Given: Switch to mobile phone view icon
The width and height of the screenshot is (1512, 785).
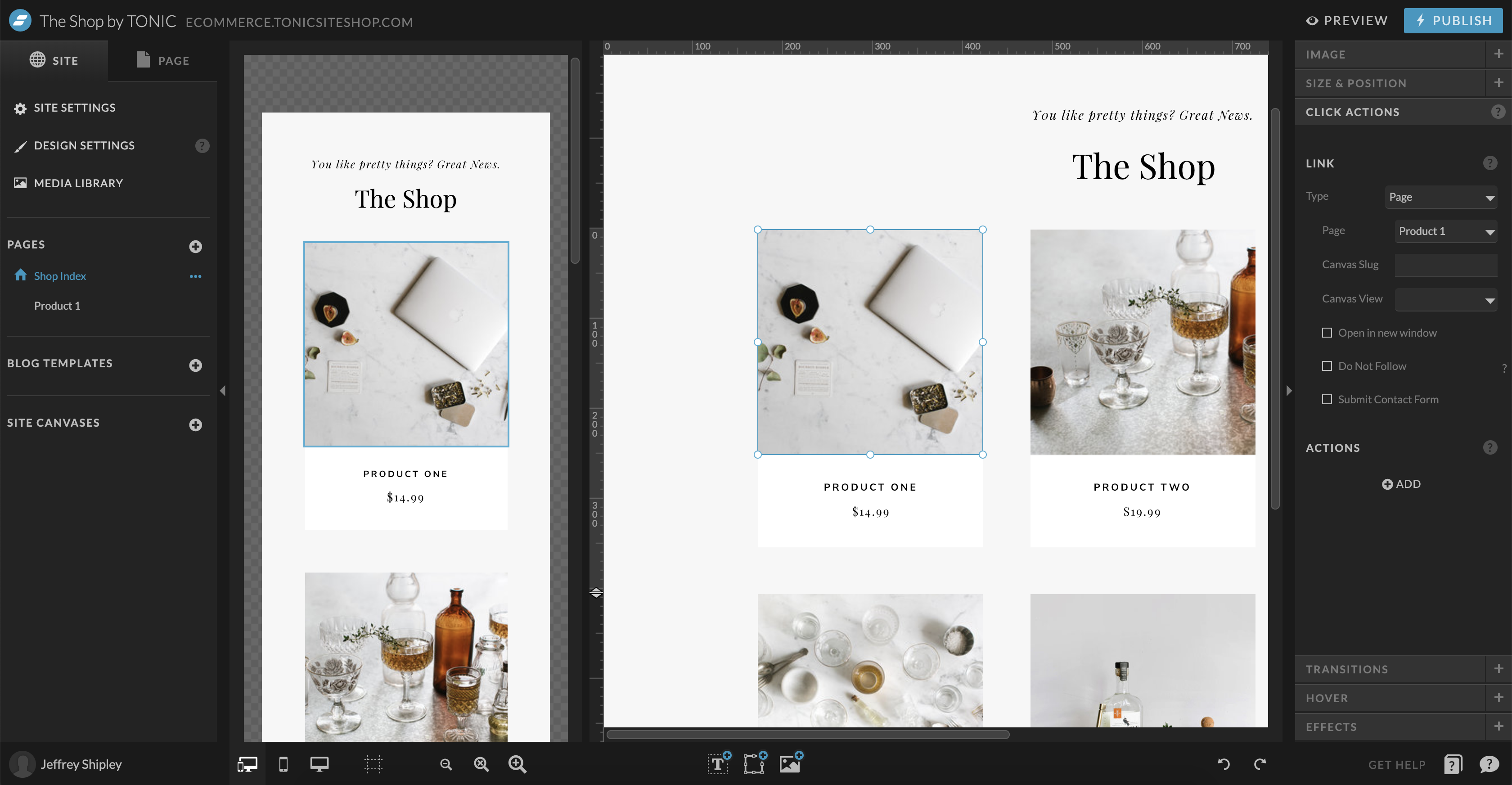Looking at the screenshot, I should tap(283, 764).
